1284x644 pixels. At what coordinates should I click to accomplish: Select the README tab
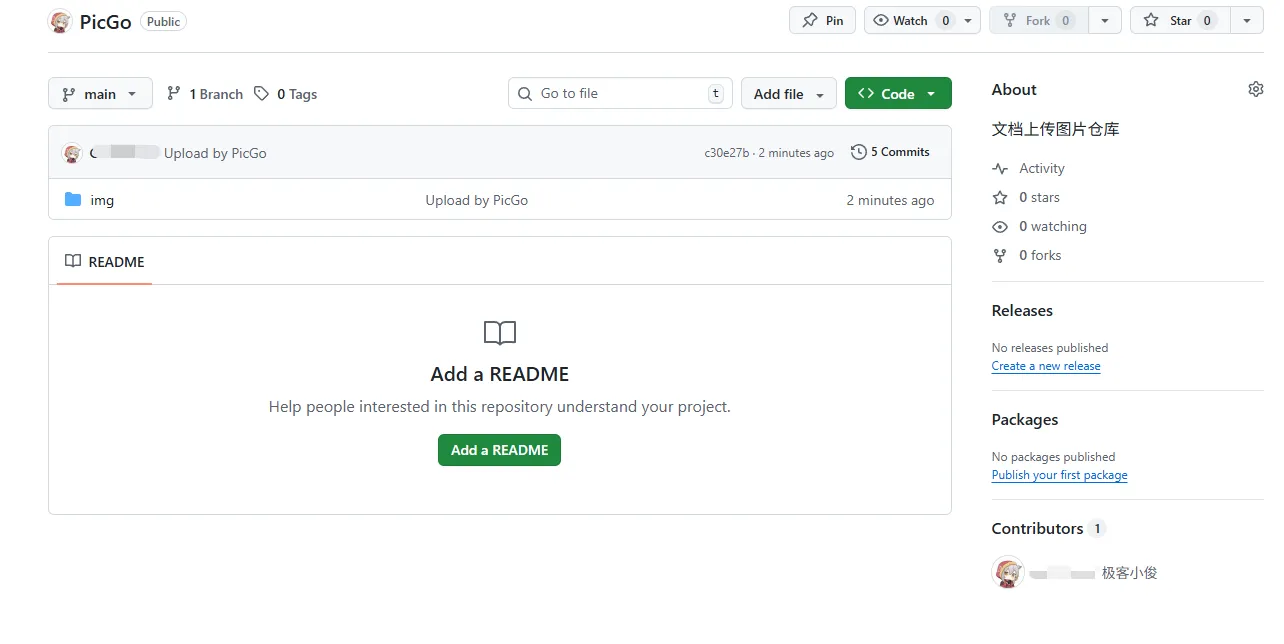[104, 261]
